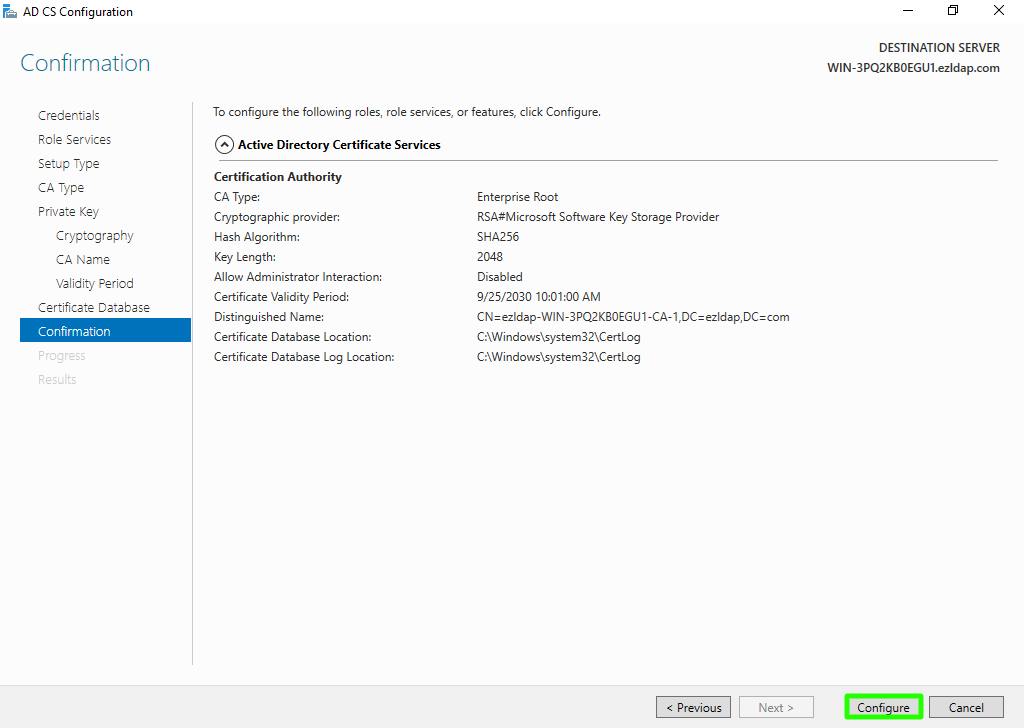Go to the Role Services step

(74, 140)
